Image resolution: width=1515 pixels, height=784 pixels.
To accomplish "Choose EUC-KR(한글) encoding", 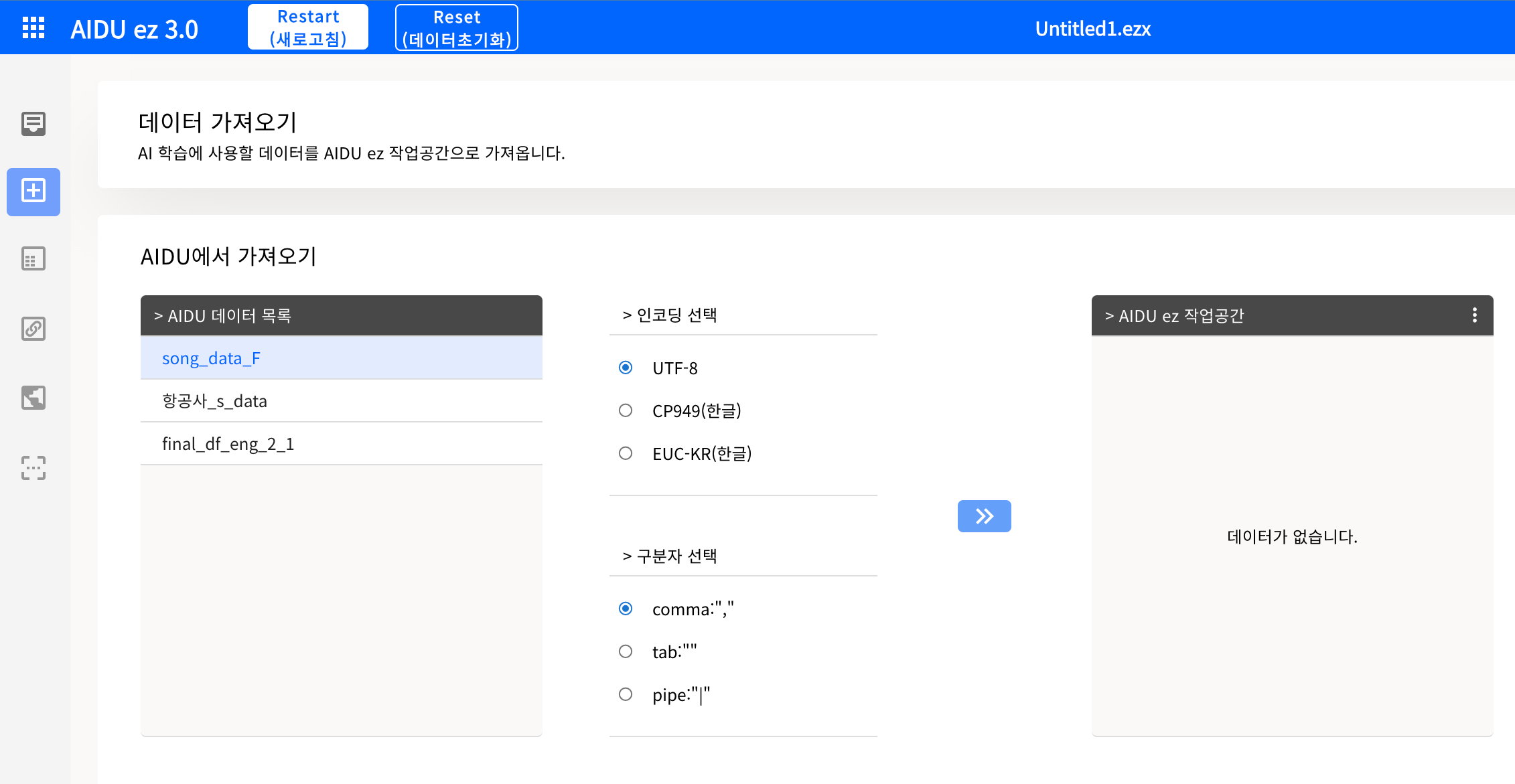I will click(626, 453).
